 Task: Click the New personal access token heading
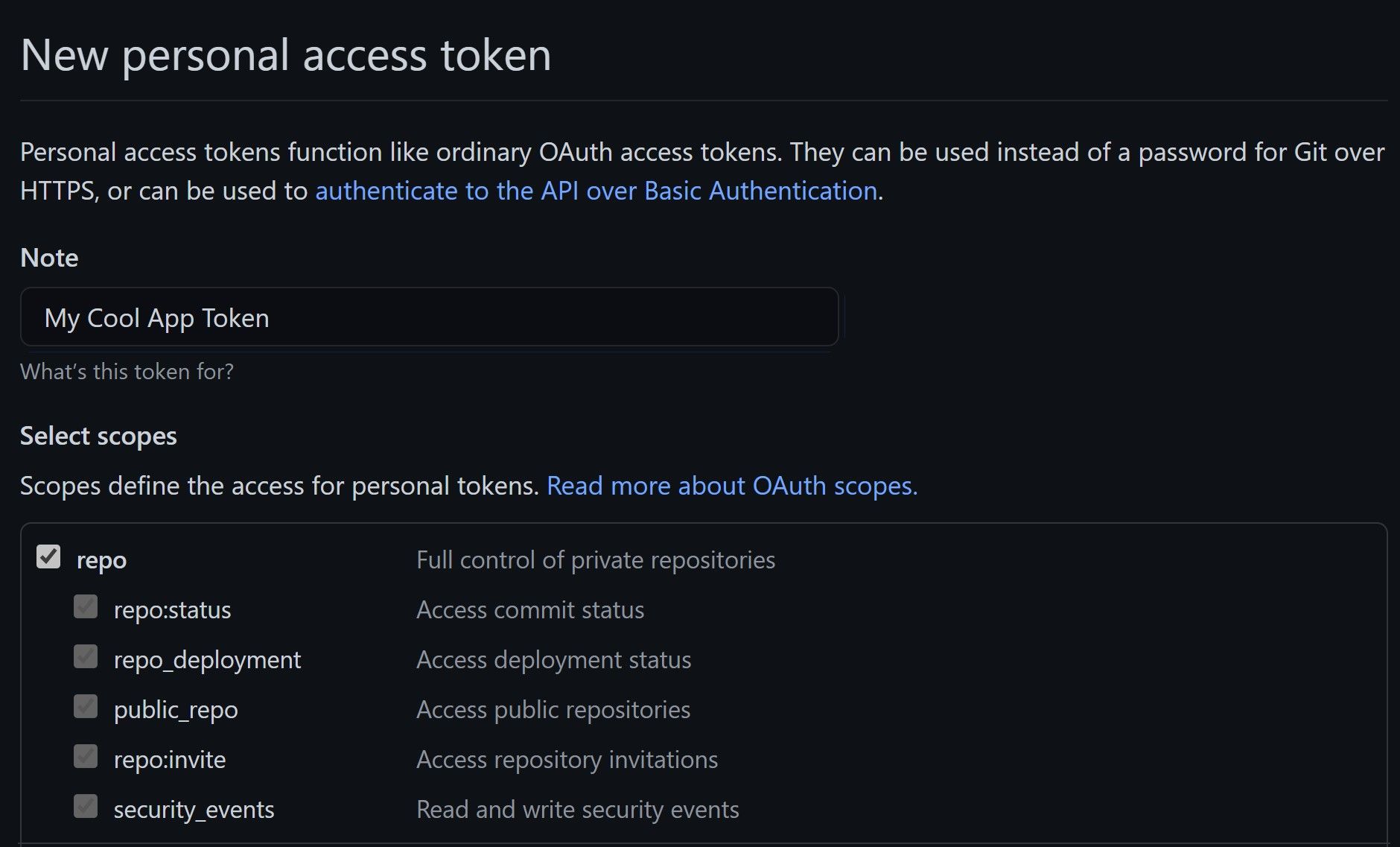pyautogui.click(x=287, y=54)
